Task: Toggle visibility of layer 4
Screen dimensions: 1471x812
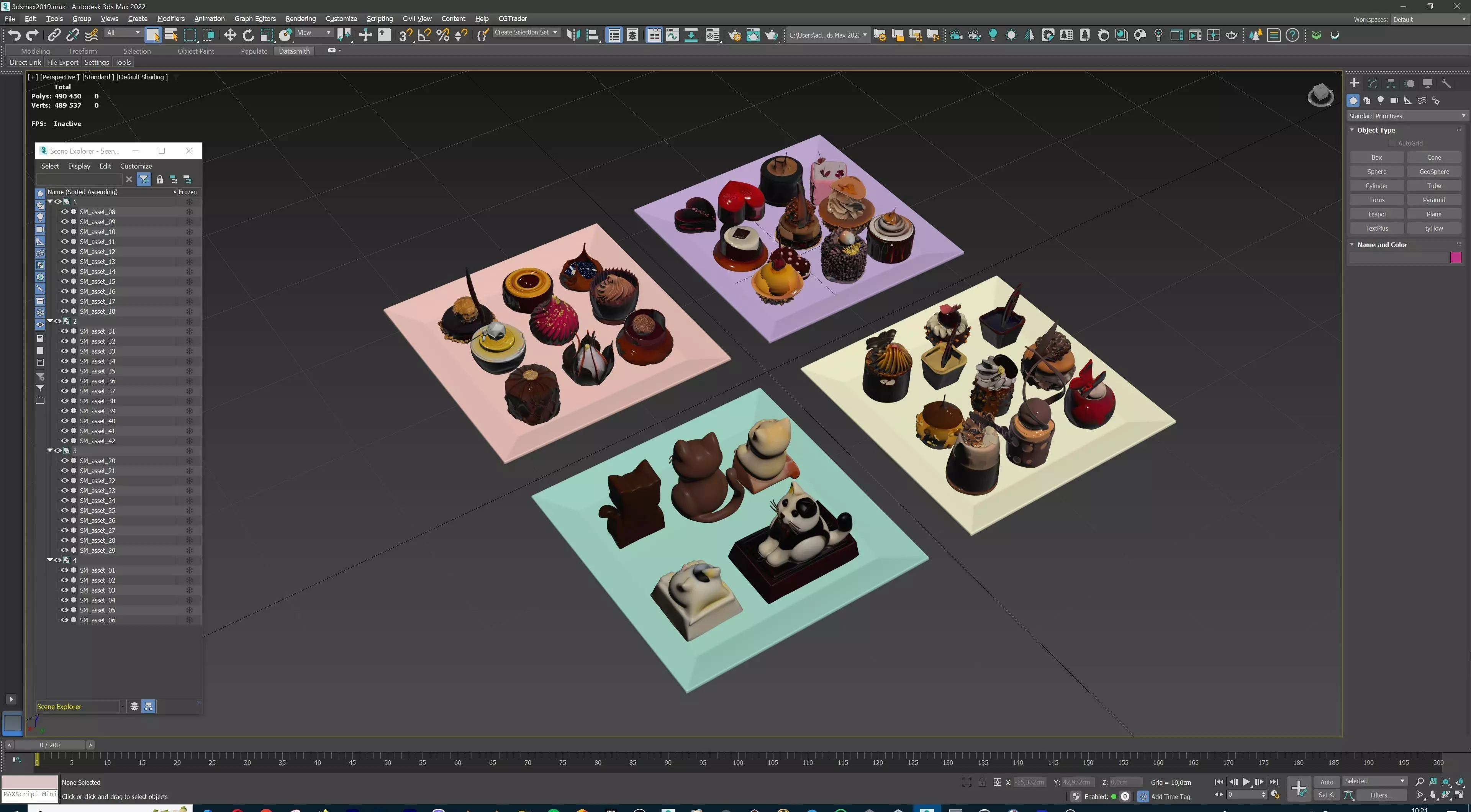Action: [58, 560]
